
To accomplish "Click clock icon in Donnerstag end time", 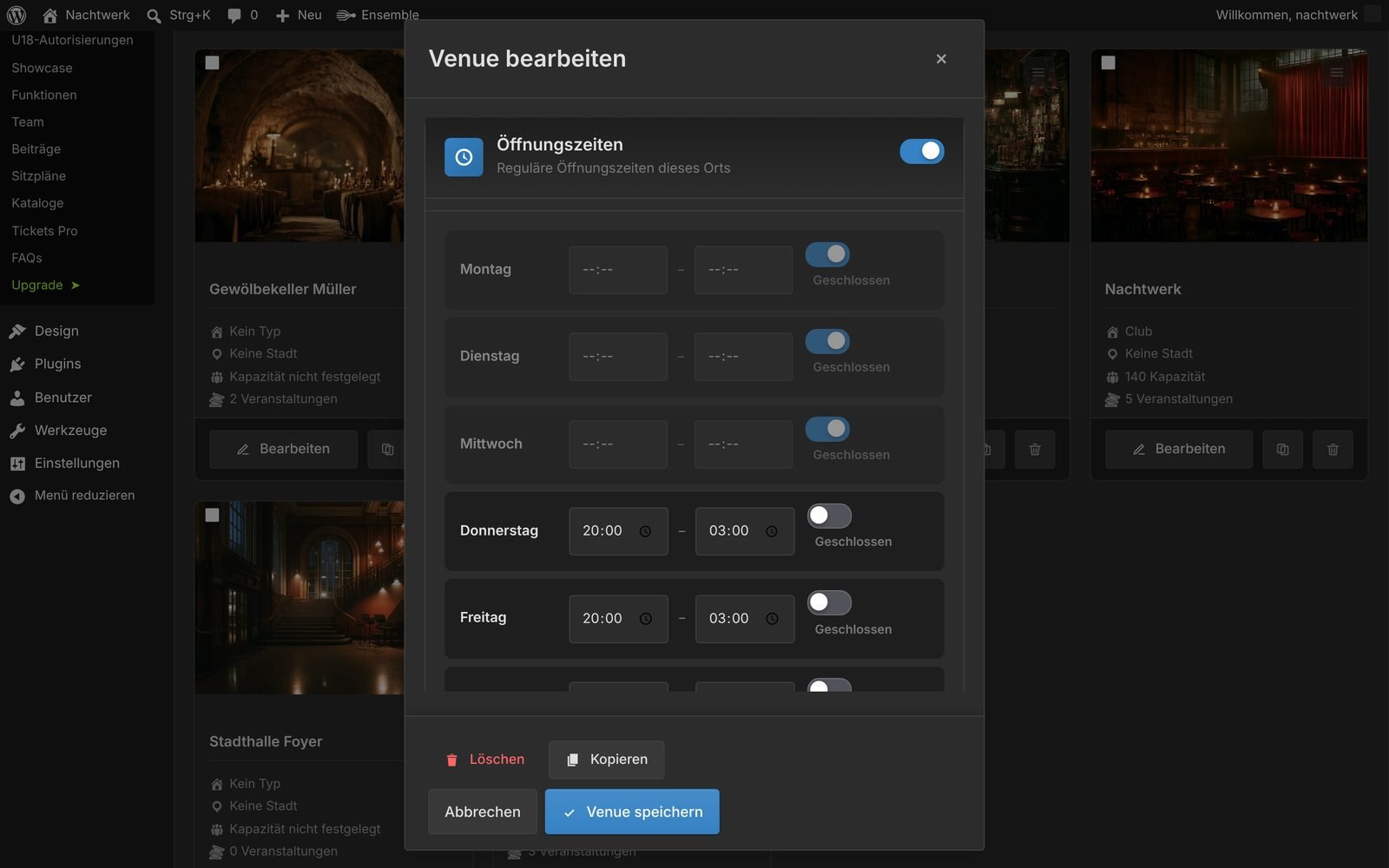I will [772, 531].
